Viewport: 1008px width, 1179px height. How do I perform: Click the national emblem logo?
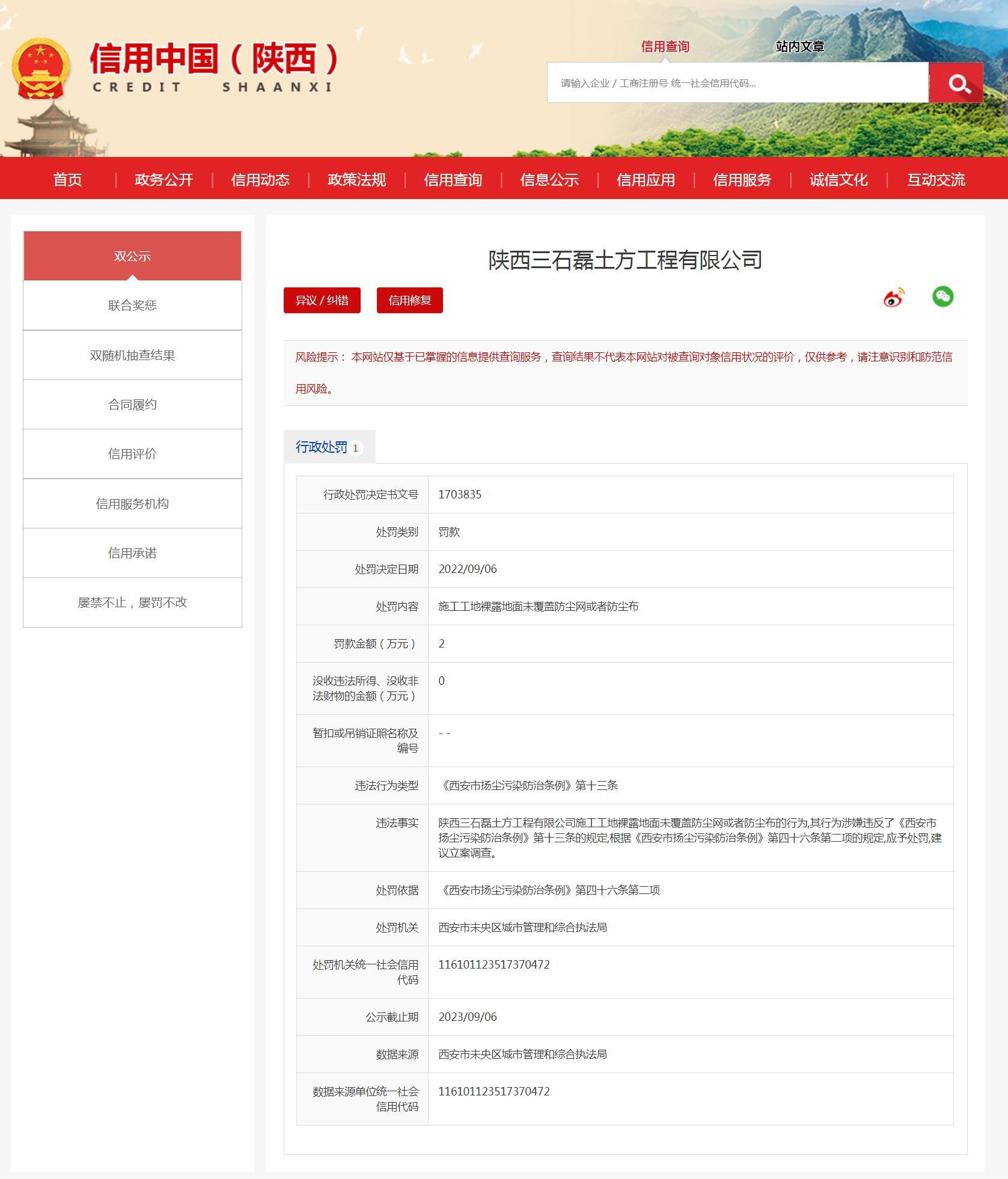tap(41, 68)
